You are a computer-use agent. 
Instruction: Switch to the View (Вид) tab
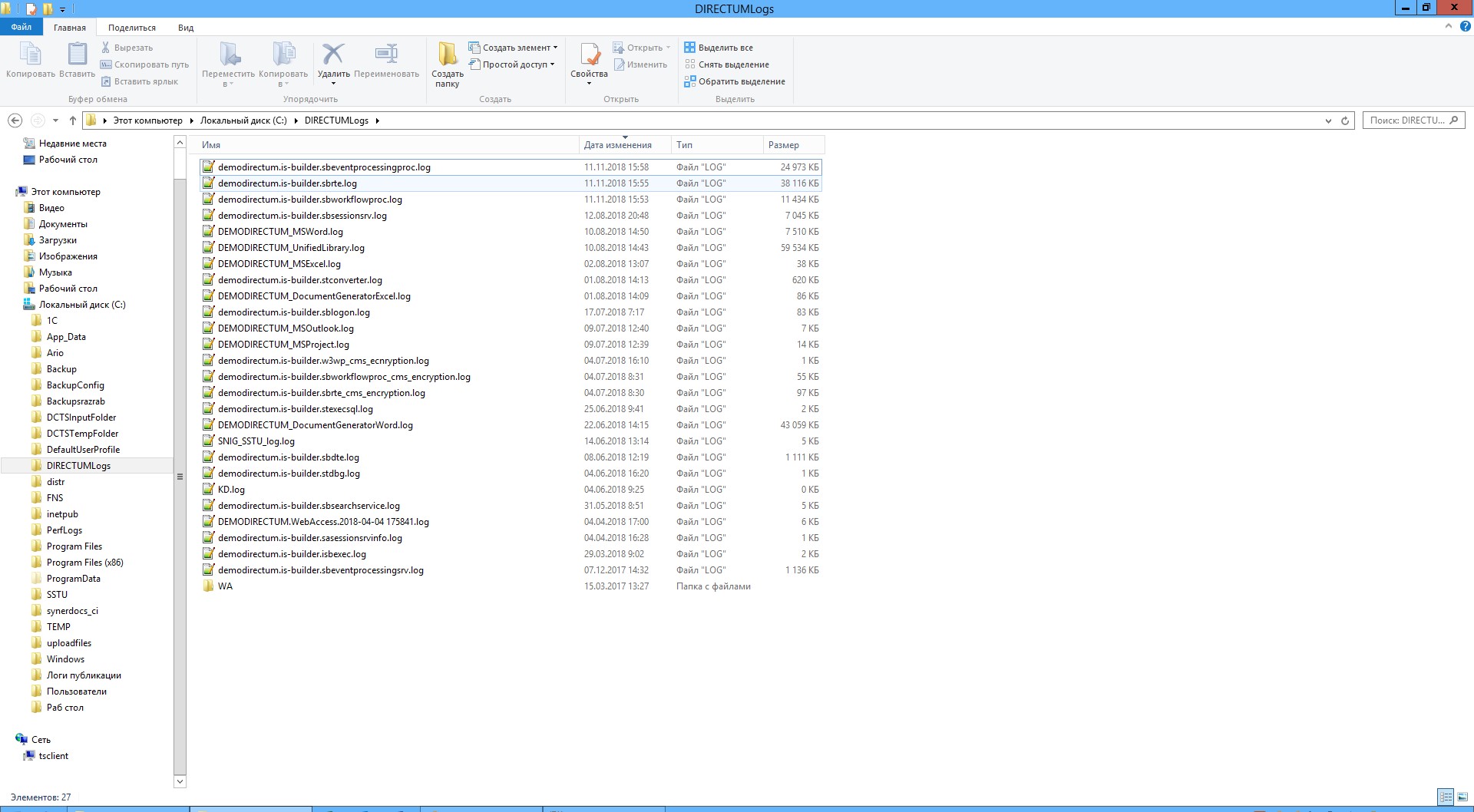[186, 27]
